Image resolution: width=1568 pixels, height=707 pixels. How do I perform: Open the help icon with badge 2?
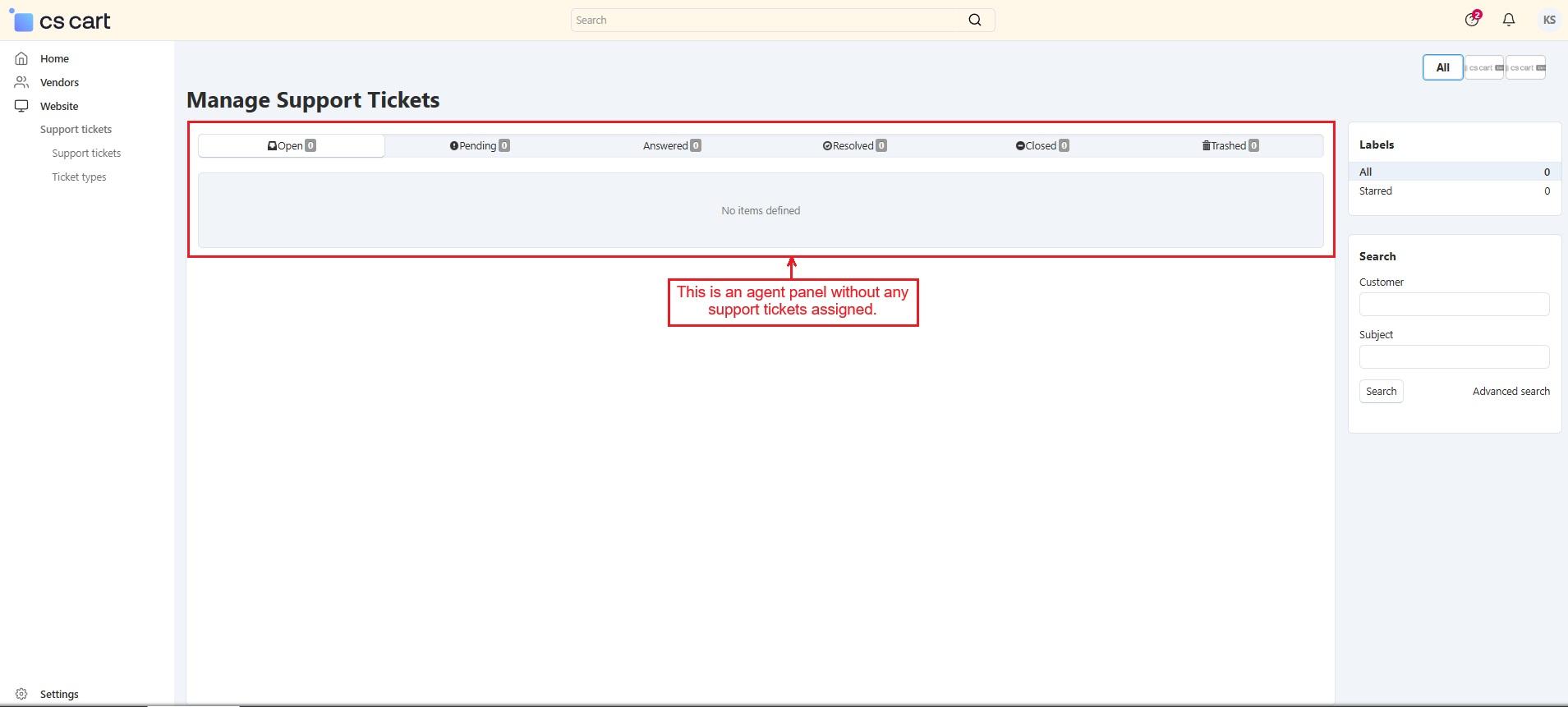tap(1472, 20)
